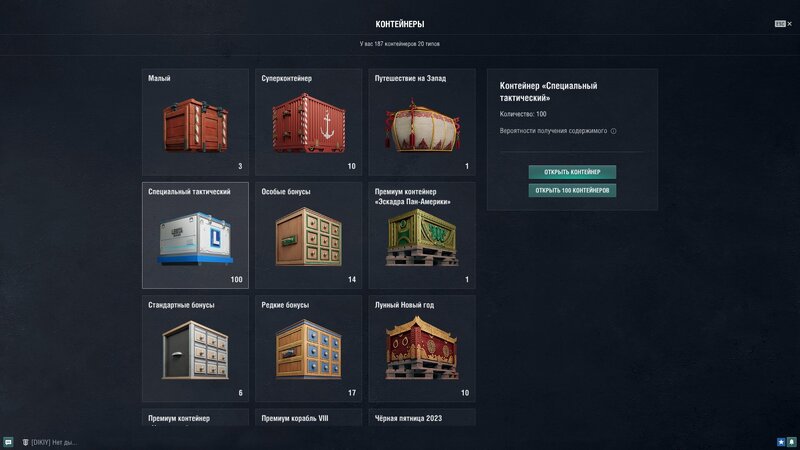Click the Открыть контейнер button
Screen dimensions: 800x450
(572, 172)
